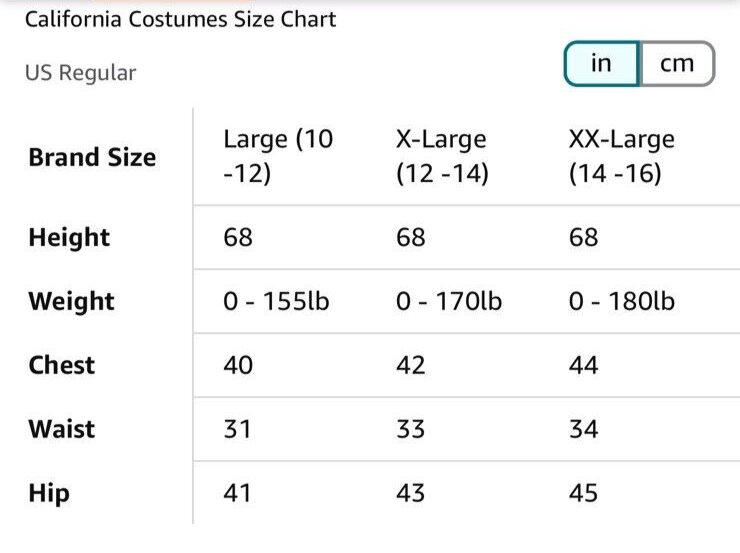740x553 pixels.
Task: Select XX-Large chest value 44
Action: click(x=583, y=365)
